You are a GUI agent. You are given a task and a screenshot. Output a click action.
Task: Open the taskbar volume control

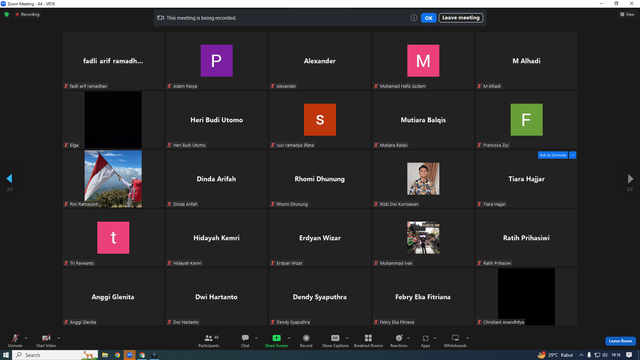tap(605, 355)
